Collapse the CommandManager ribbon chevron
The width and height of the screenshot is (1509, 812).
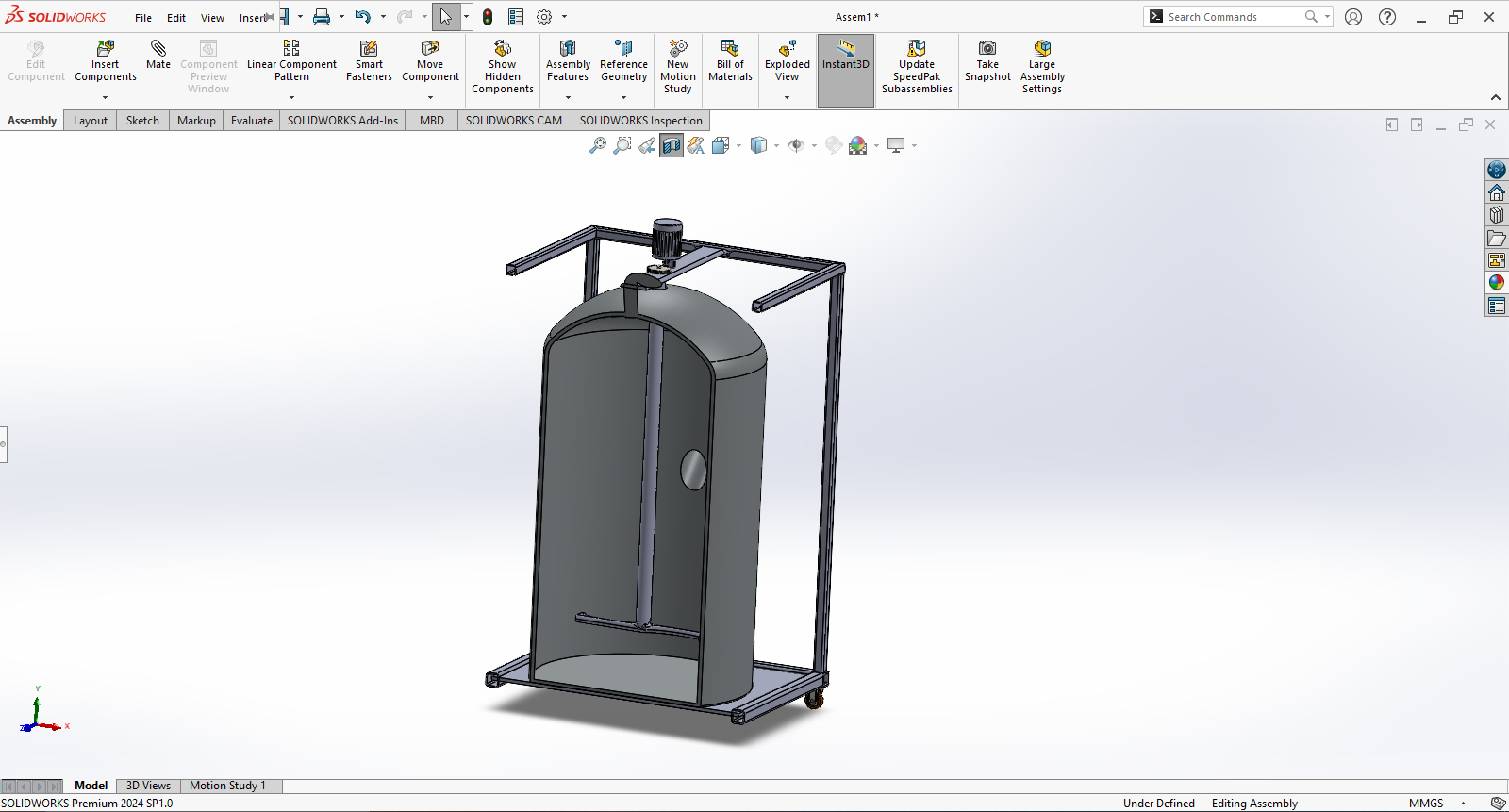click(1496, 97)
